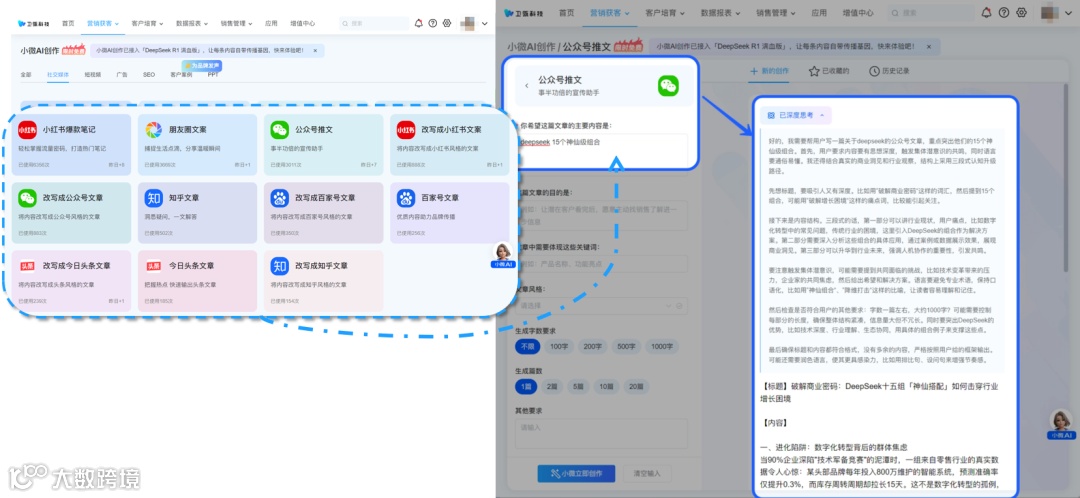Click the 知 icon on 改写成知乎文章 card
This screenshot has height=498, width=1080.
[x=280, y=266]
